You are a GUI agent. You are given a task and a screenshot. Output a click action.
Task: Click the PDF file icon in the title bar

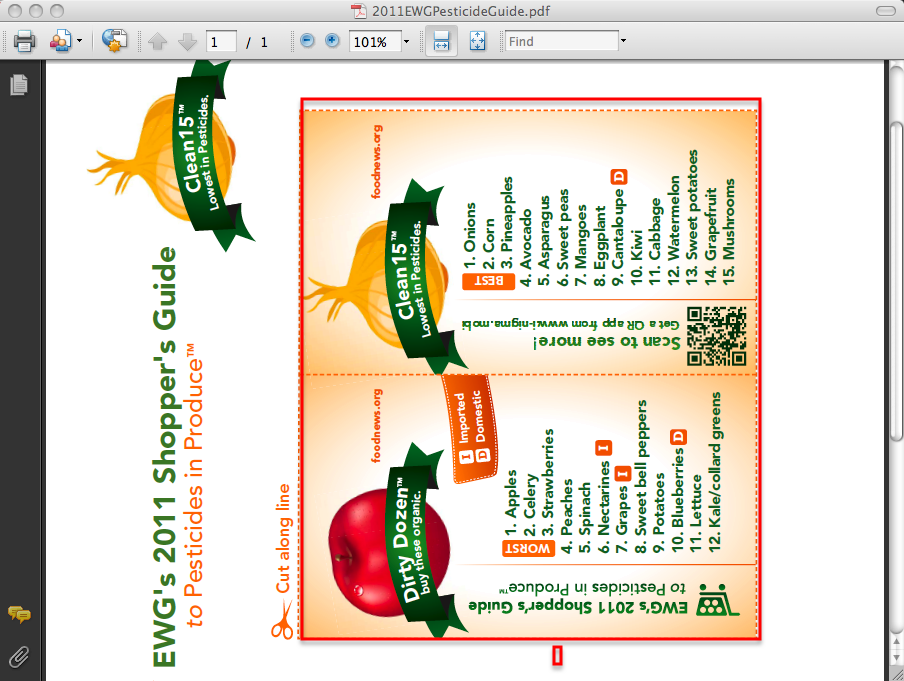pos(359,11)
